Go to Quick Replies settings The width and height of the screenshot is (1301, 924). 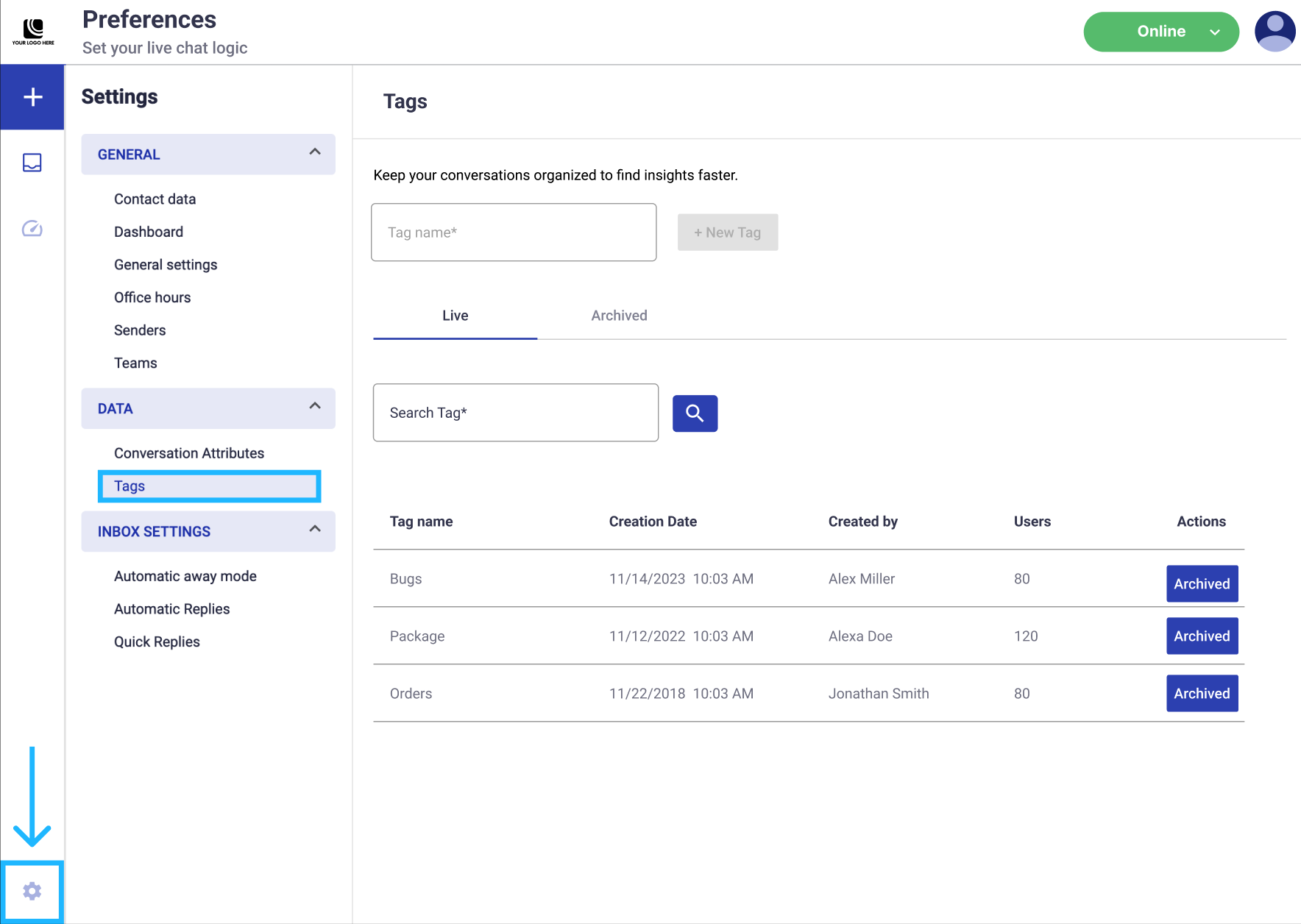tap(157, 642)
